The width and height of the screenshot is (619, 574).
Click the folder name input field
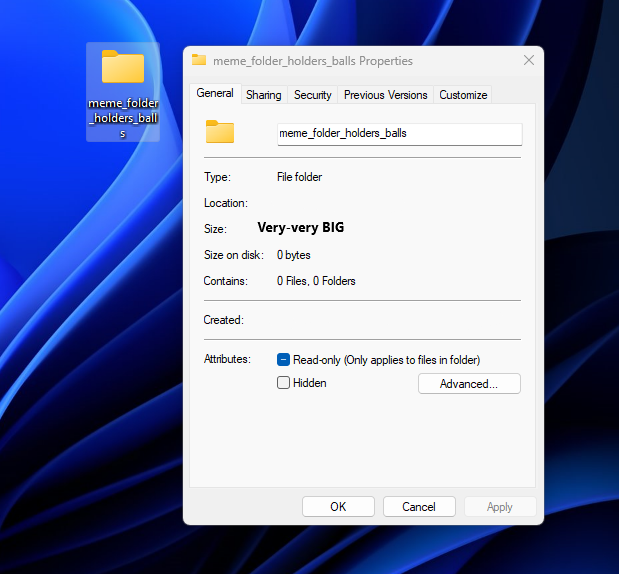click(x=400, y=134)
